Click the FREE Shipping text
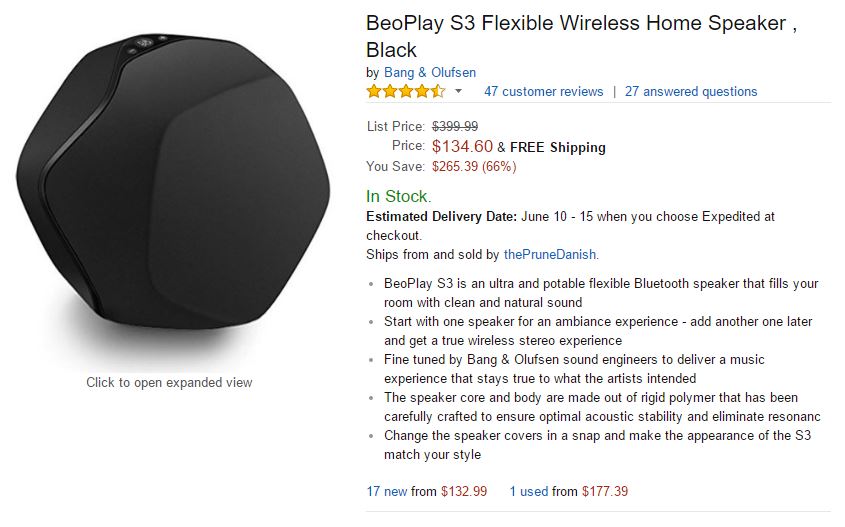 [x=558, y=147]
